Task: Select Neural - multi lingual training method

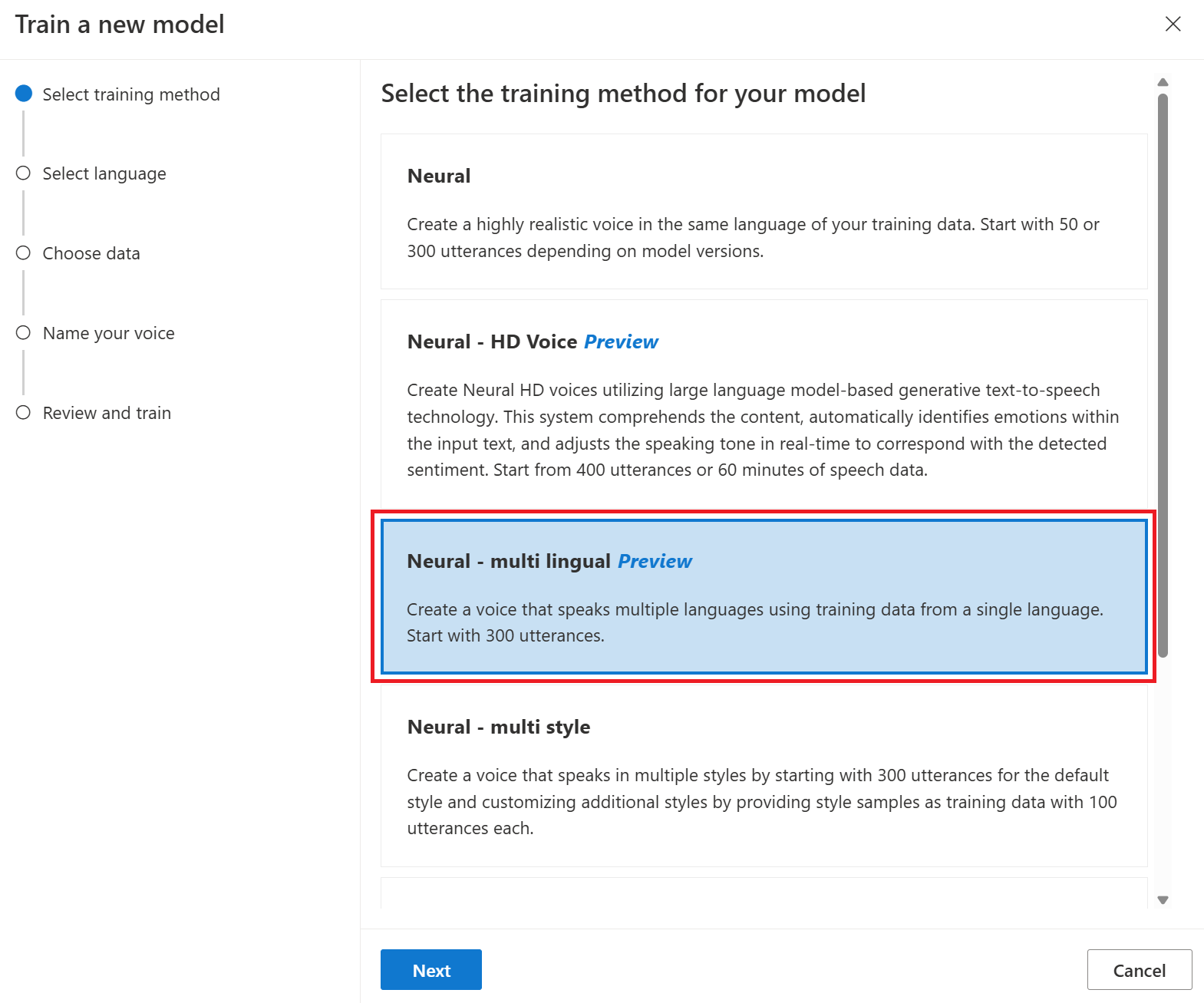Action: click(764, 597)
